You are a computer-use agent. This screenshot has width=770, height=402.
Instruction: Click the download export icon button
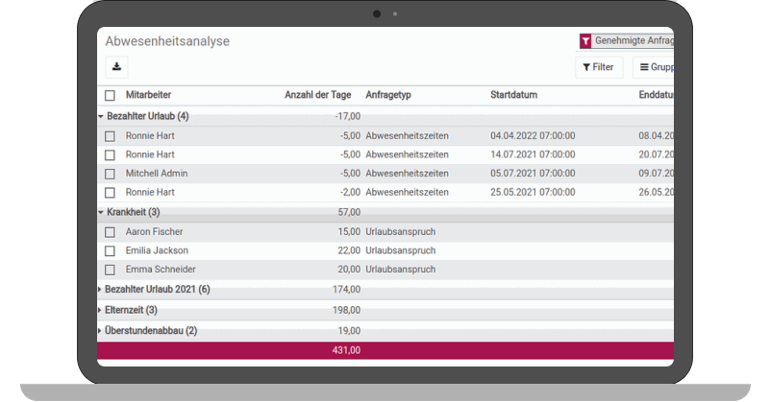pos(117,67)
